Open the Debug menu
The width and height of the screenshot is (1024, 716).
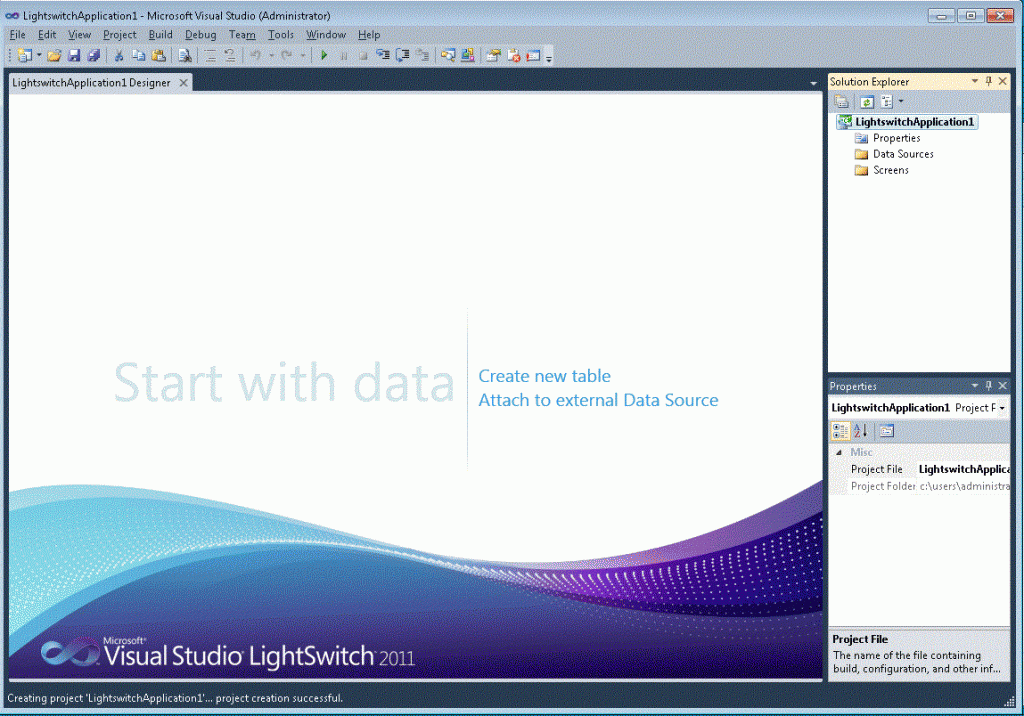(200, 34)
